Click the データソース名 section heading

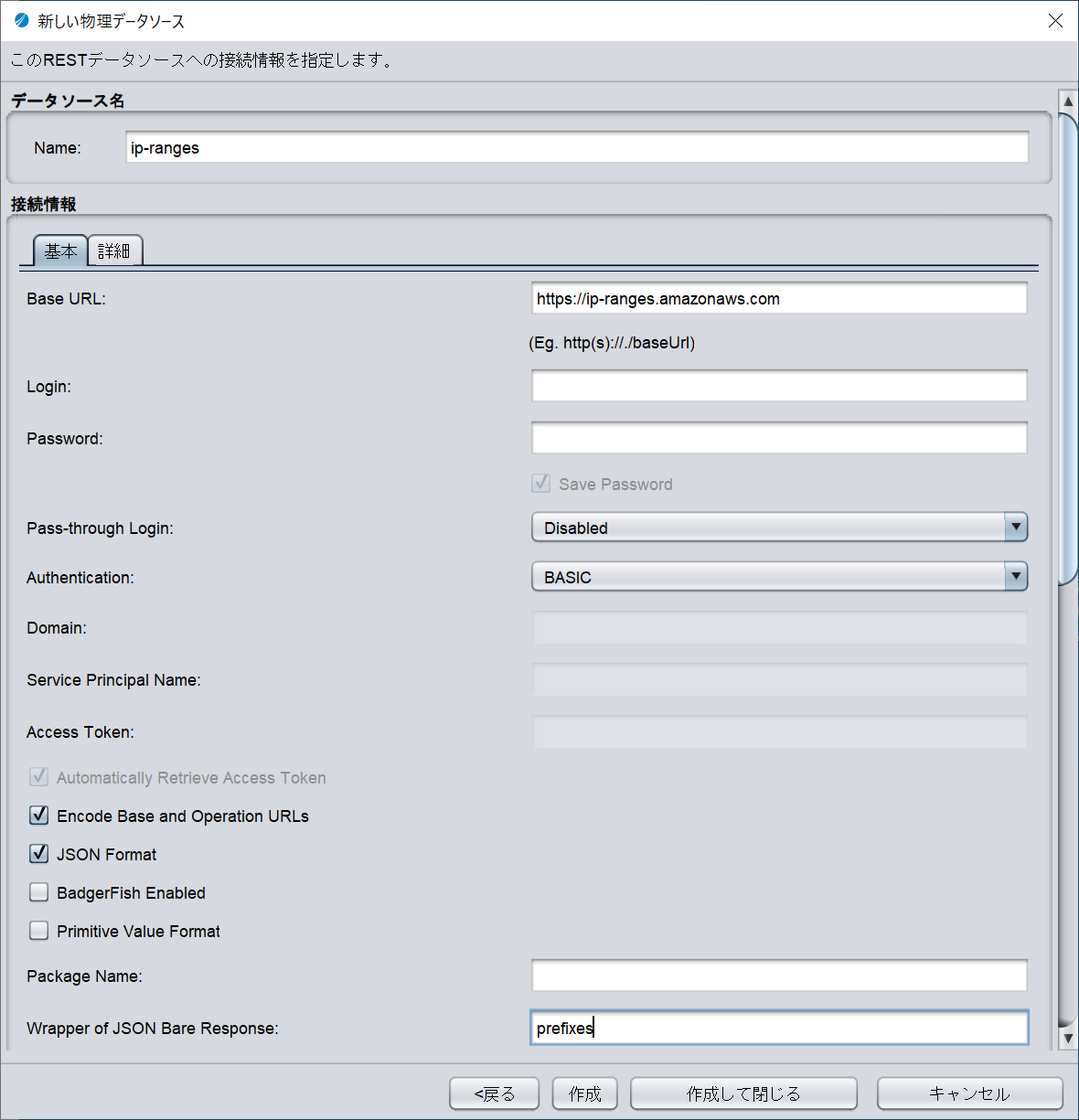(68, 101)
